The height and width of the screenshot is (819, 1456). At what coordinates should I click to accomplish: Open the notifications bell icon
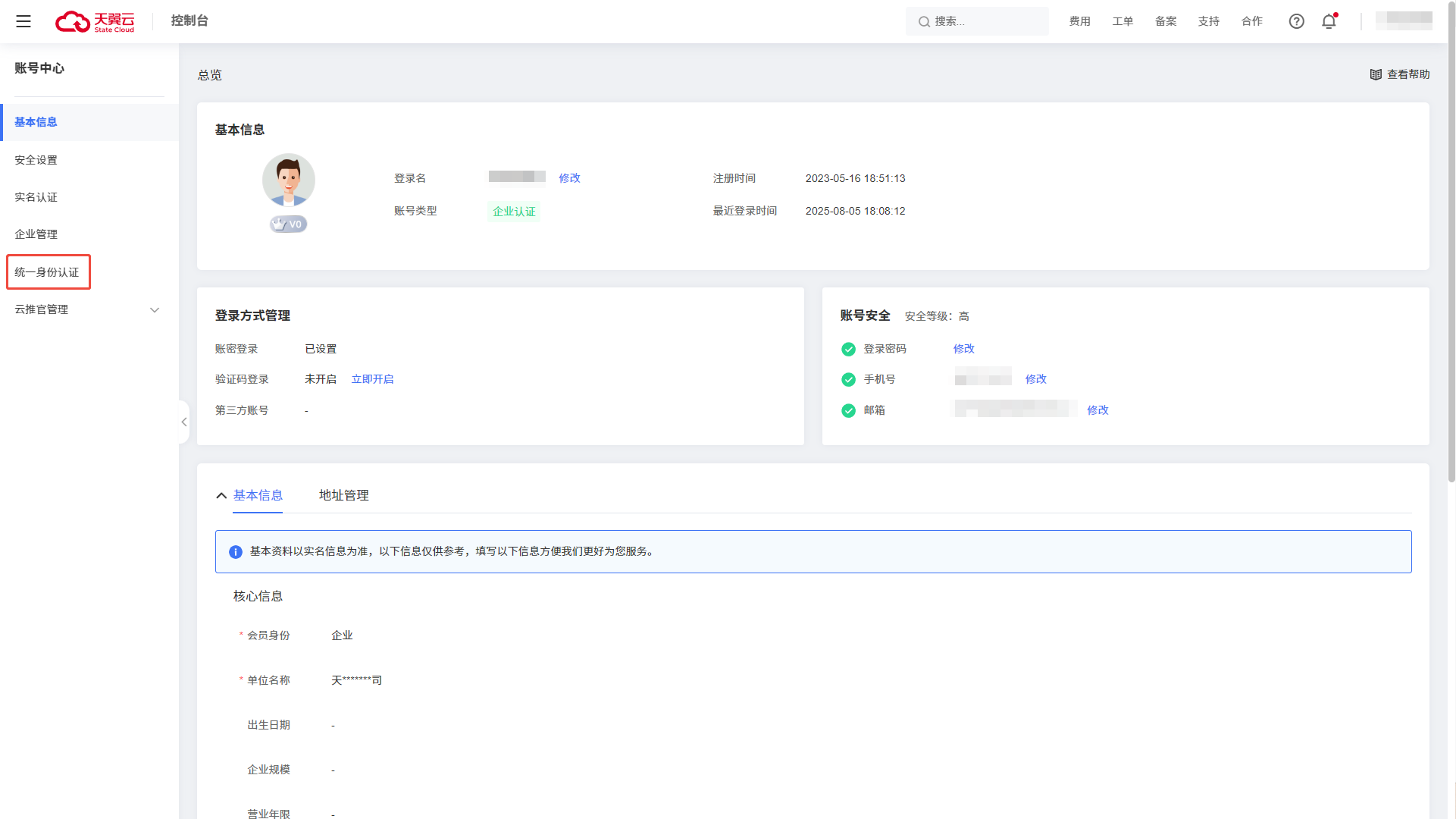click(1329, 21)
